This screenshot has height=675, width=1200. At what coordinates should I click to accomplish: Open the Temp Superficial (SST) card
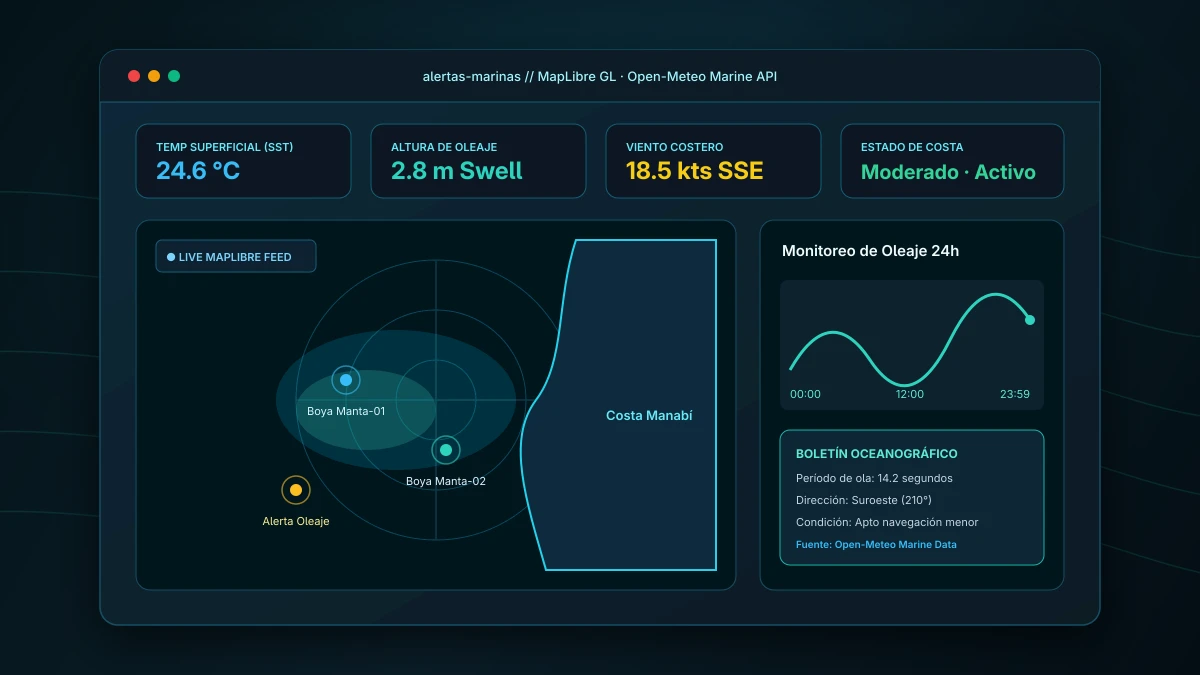[x=244, y=161]
